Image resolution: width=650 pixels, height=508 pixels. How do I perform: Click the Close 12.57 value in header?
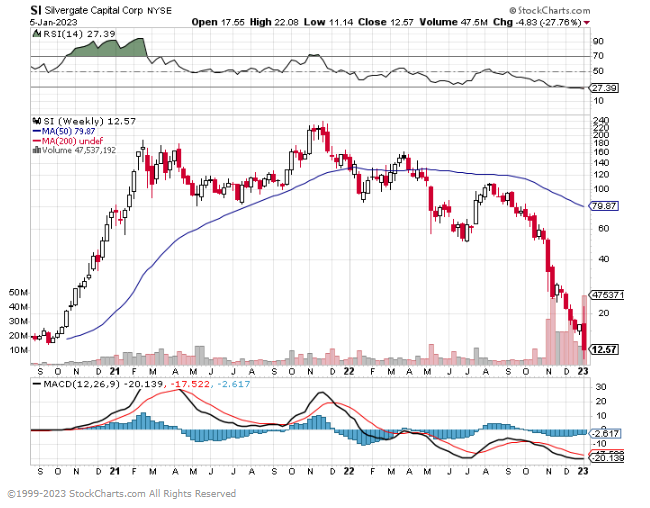pyautogui.click(x=386, y=22)
